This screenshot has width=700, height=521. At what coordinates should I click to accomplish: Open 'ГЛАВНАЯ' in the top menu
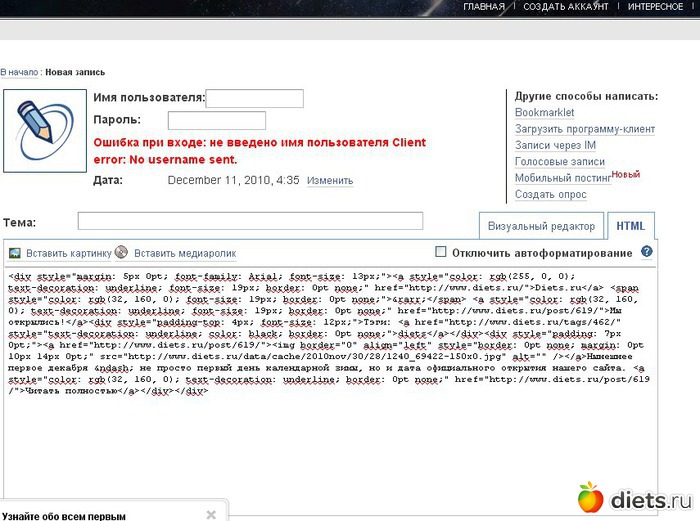pyautogui.click(x=484, y=7)
